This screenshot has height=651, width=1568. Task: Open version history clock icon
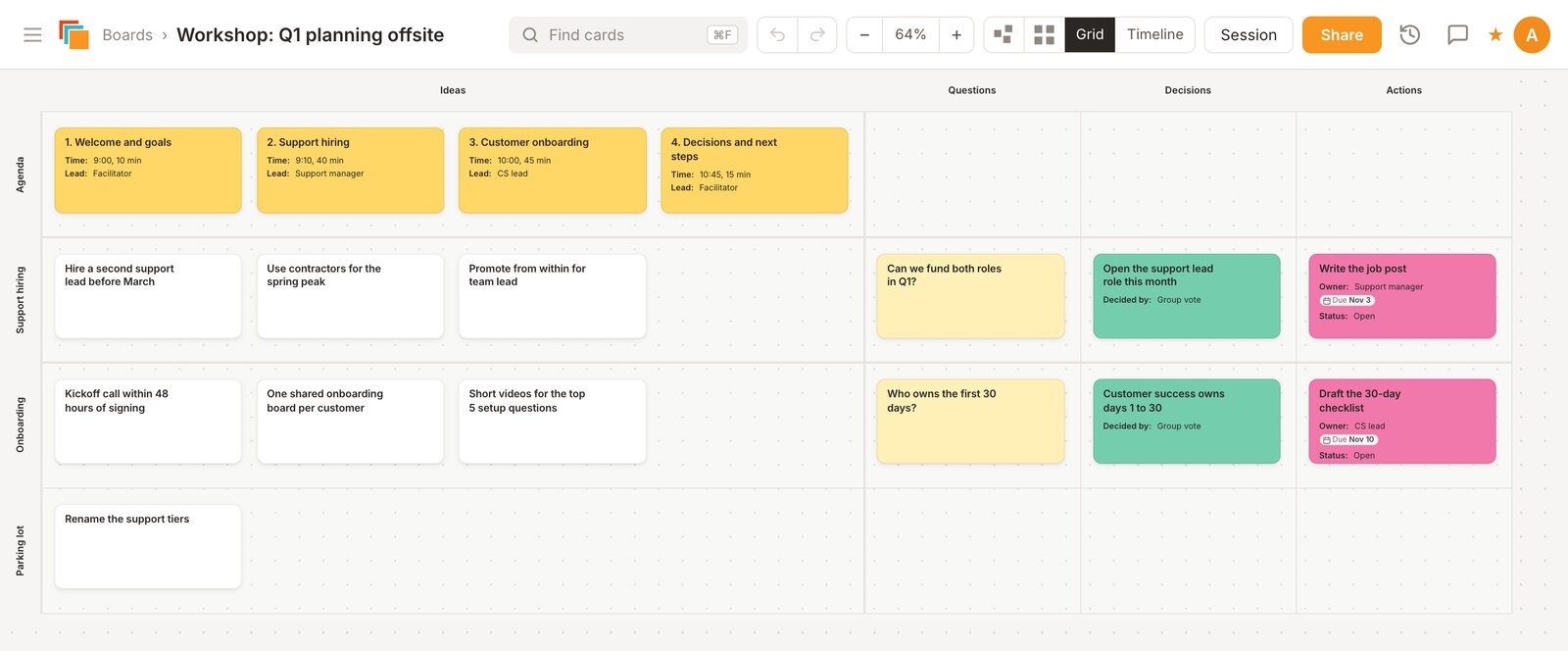(x=1409, y=34)
